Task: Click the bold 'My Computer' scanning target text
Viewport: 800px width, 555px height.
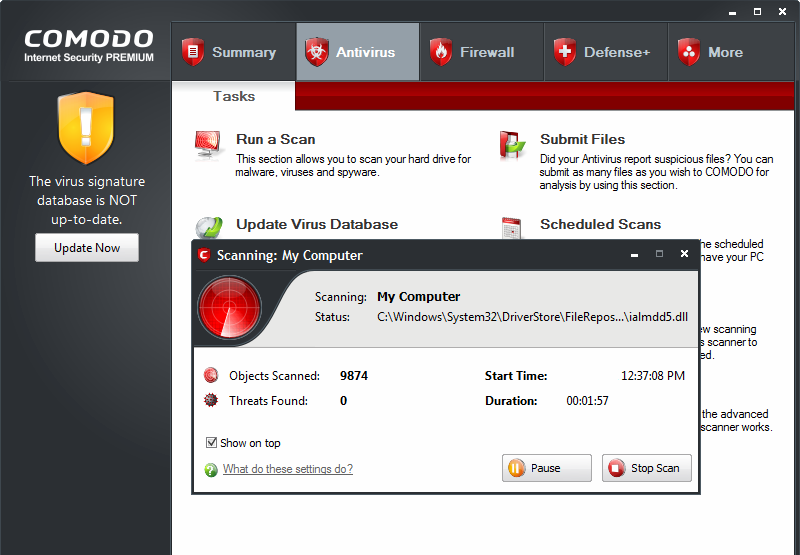Action: click(x=418, y=297)
